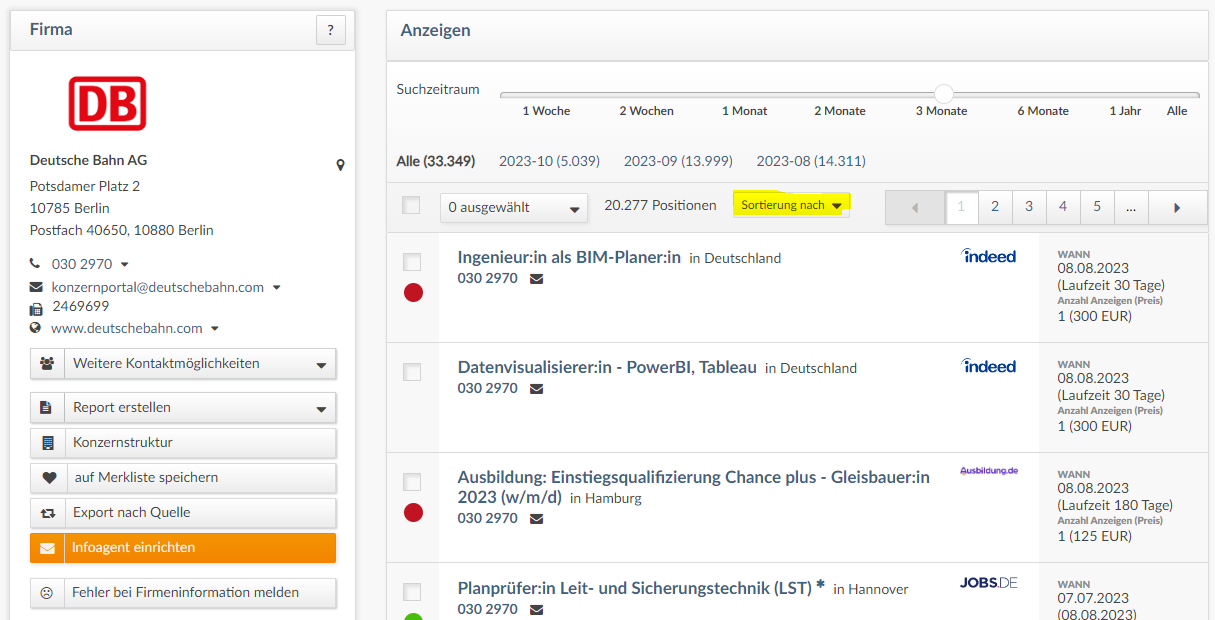Click the Infoagent einrichten button

click(183, 548)
